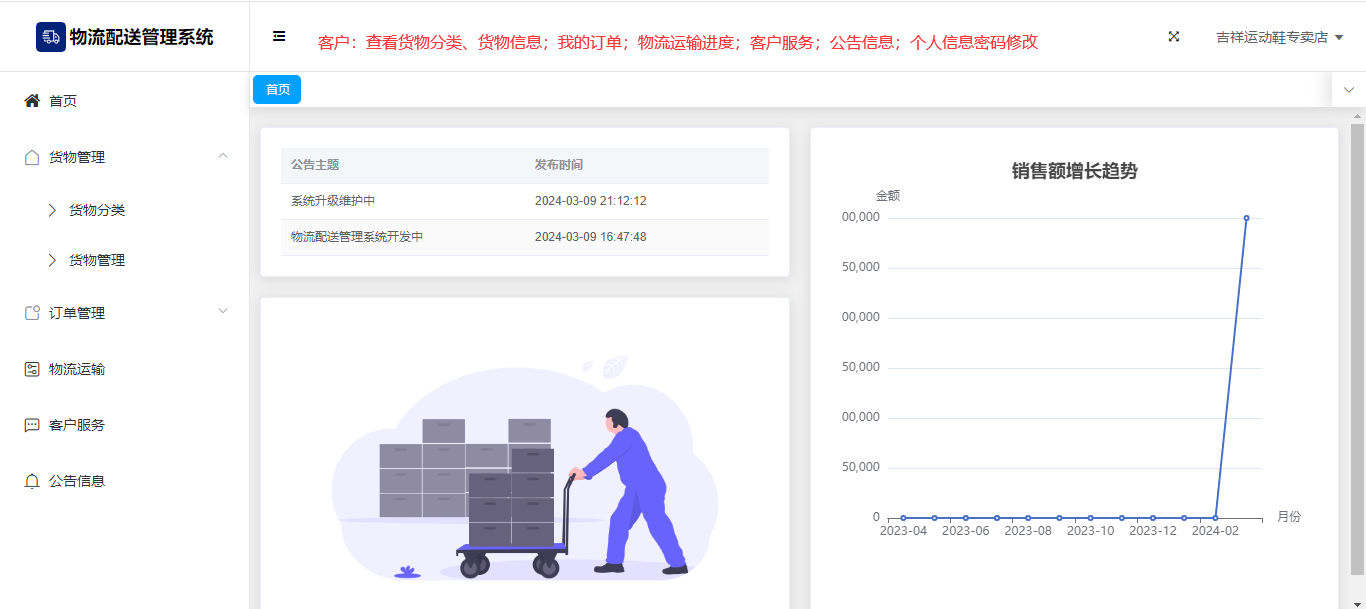Click the 公告信息 bell icon
The image size is (1366, 609).
(32, 481)
